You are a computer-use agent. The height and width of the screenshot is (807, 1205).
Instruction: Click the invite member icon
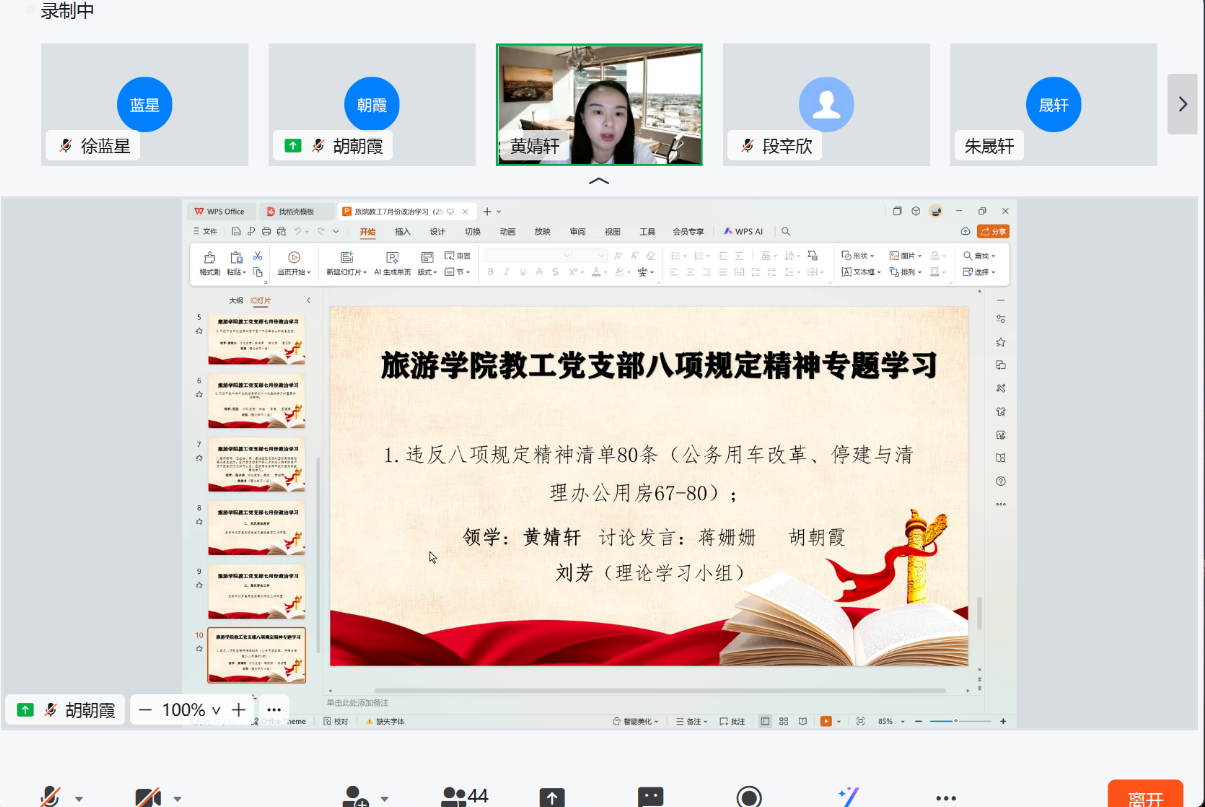tap(355, 797)
